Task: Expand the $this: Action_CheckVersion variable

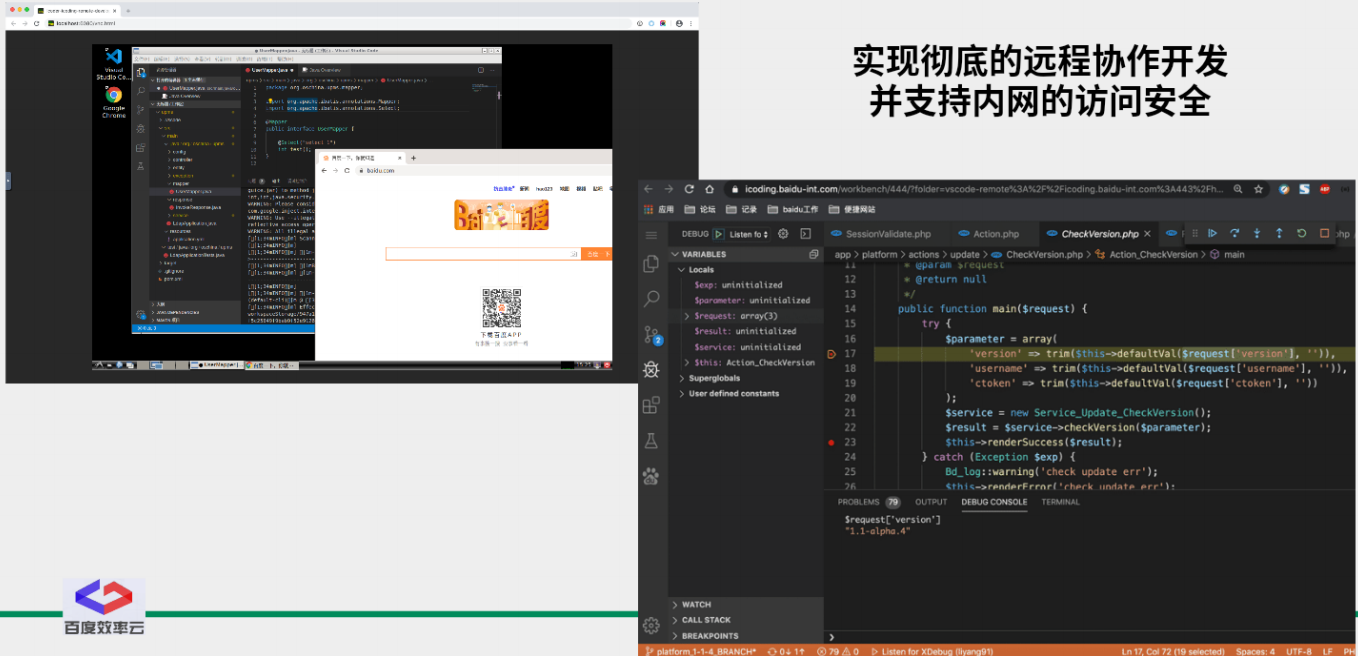Action: 746,362
